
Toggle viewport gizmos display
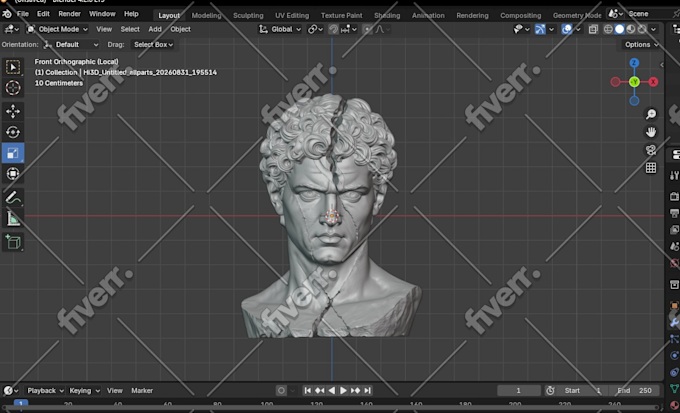click(x=540, y=29)
